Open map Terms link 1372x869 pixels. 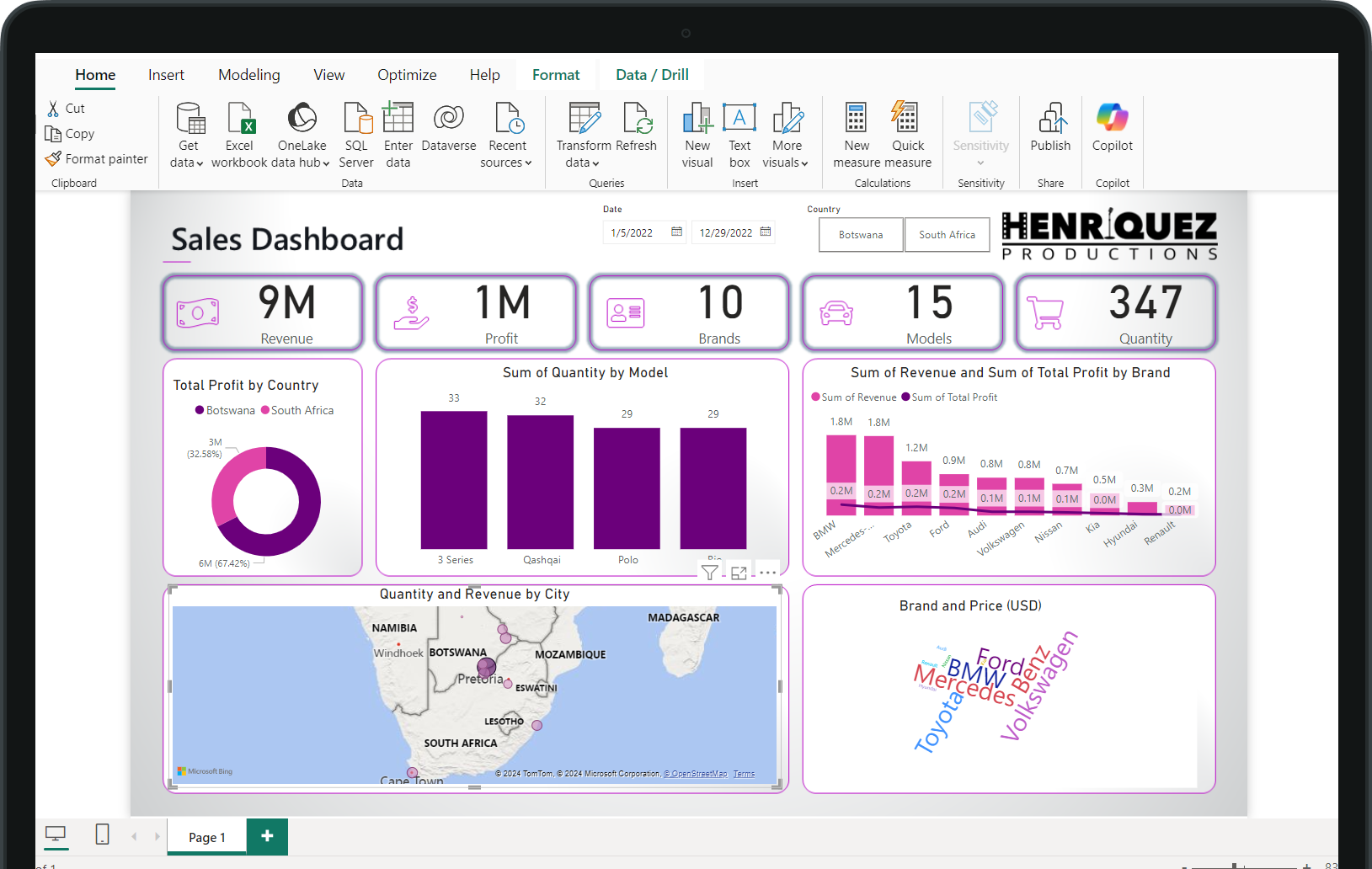(744, 774)
